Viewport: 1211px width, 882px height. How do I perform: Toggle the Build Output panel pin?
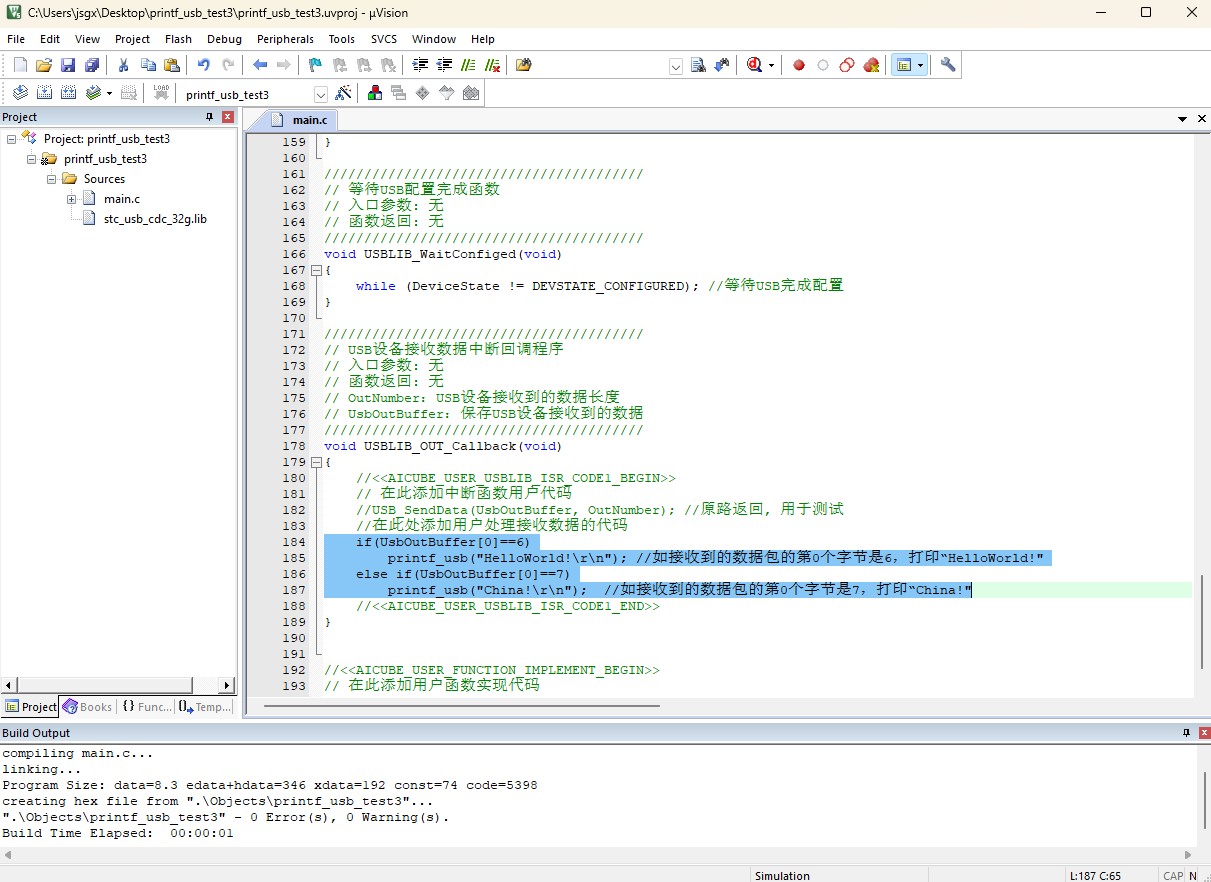tap(1185, 733)
